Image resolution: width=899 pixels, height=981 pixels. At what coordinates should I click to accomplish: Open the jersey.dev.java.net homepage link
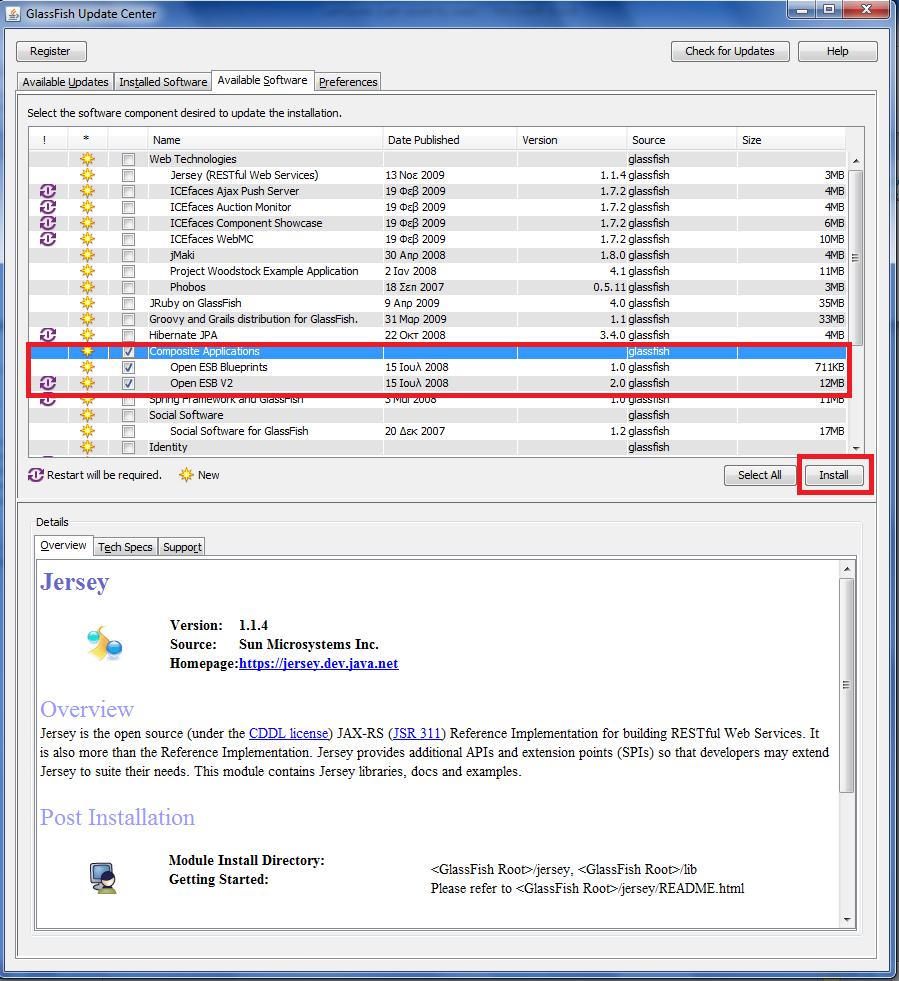318,663
